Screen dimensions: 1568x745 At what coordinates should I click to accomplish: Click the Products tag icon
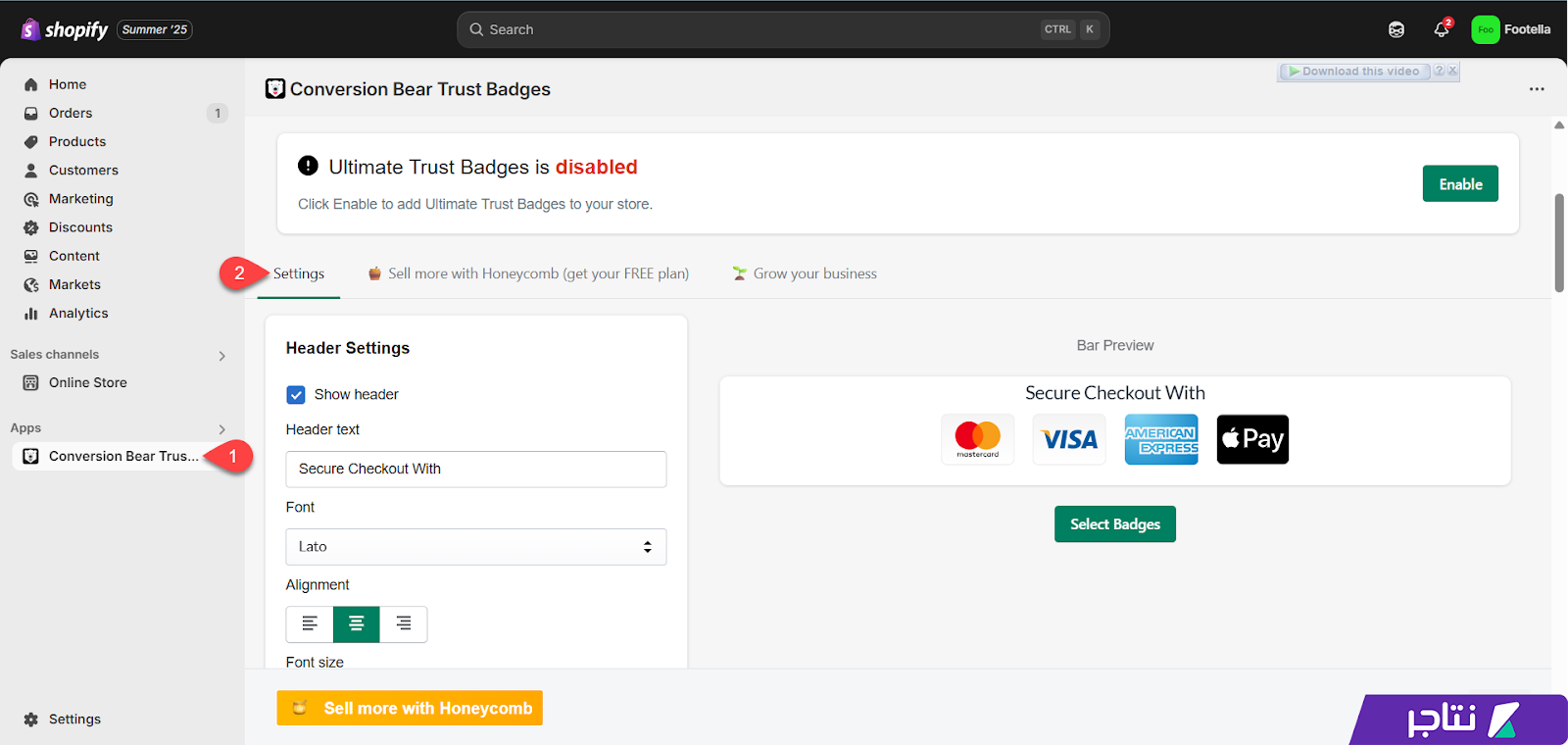click(x=30, y=141)
